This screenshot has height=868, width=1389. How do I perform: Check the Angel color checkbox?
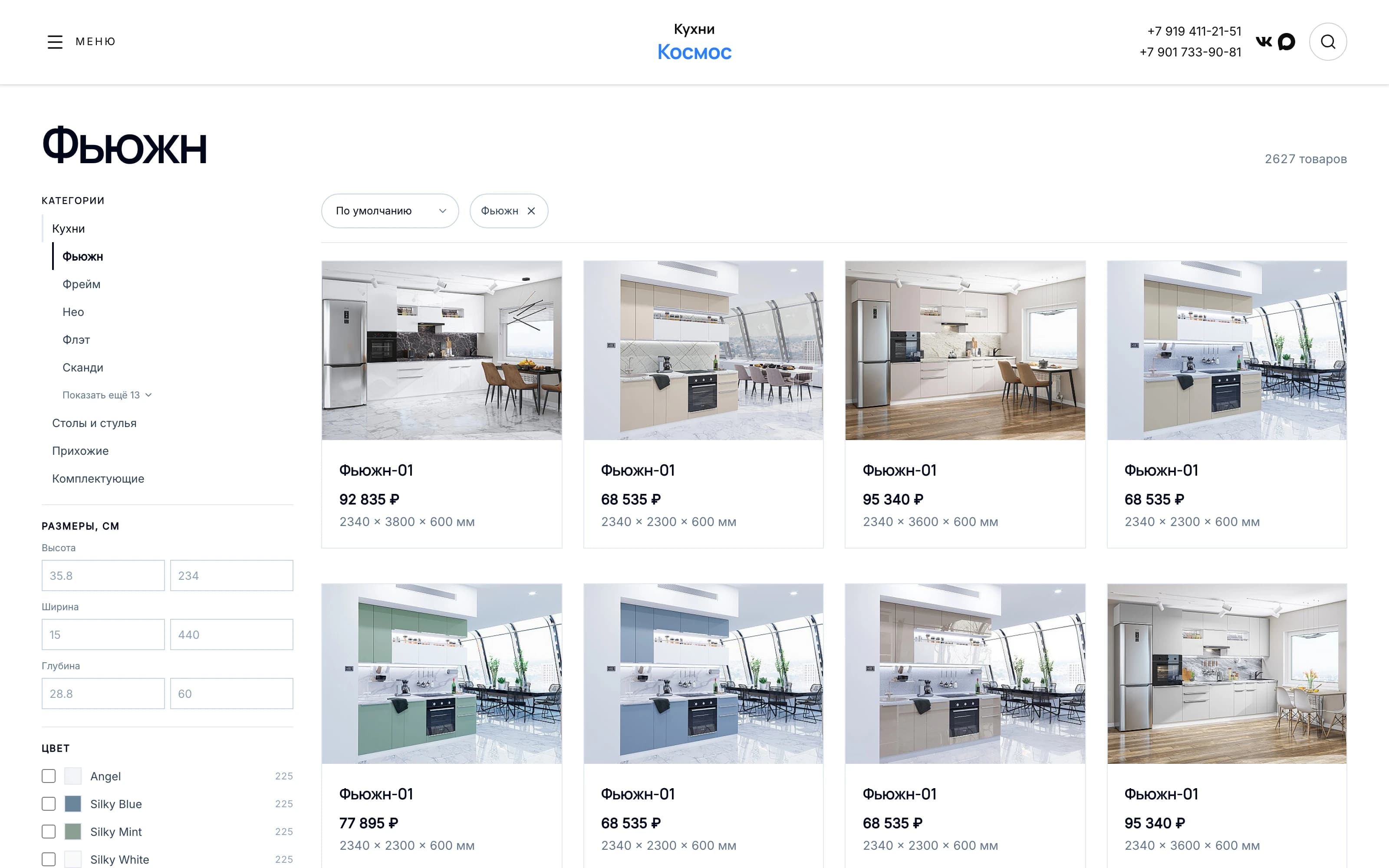pyautogui.click(x=49, y=776)
